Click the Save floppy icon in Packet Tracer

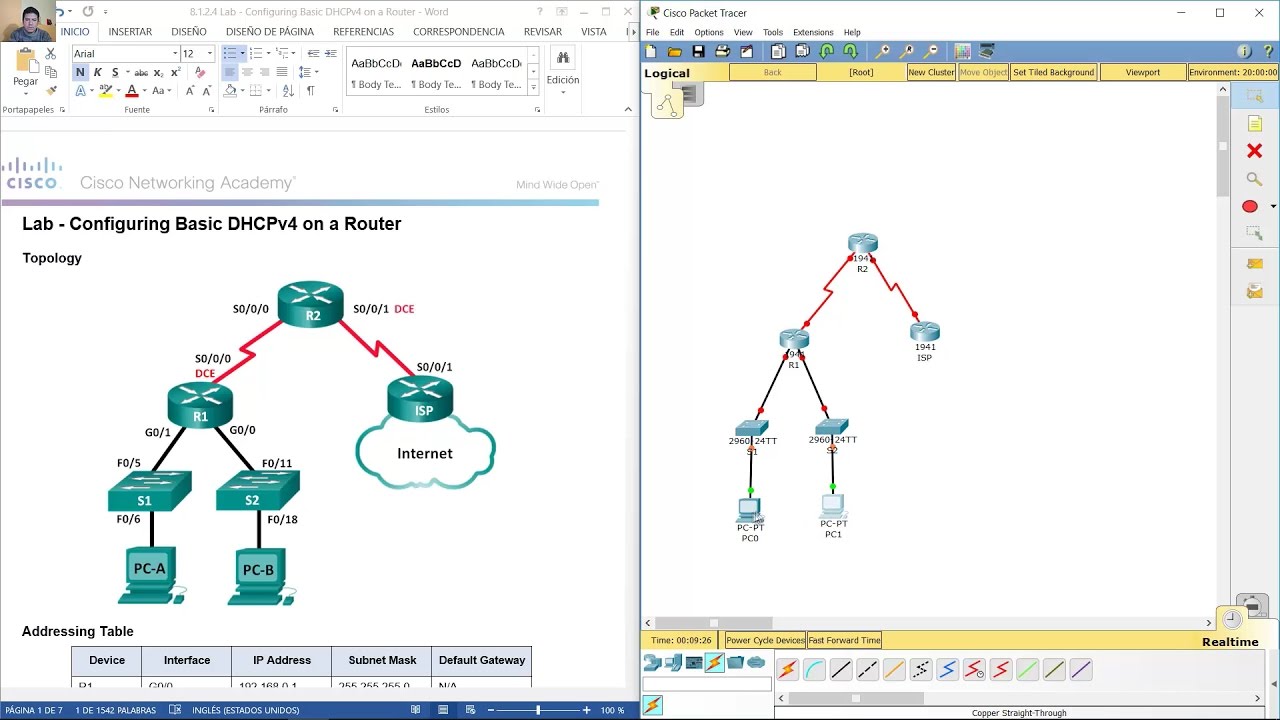pyautogui.click(x=698, y=52)
